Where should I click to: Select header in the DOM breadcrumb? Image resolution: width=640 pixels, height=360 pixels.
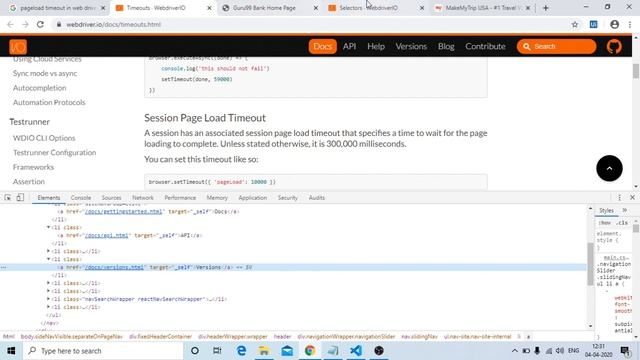pyautogui.click(x=282, y=337)
